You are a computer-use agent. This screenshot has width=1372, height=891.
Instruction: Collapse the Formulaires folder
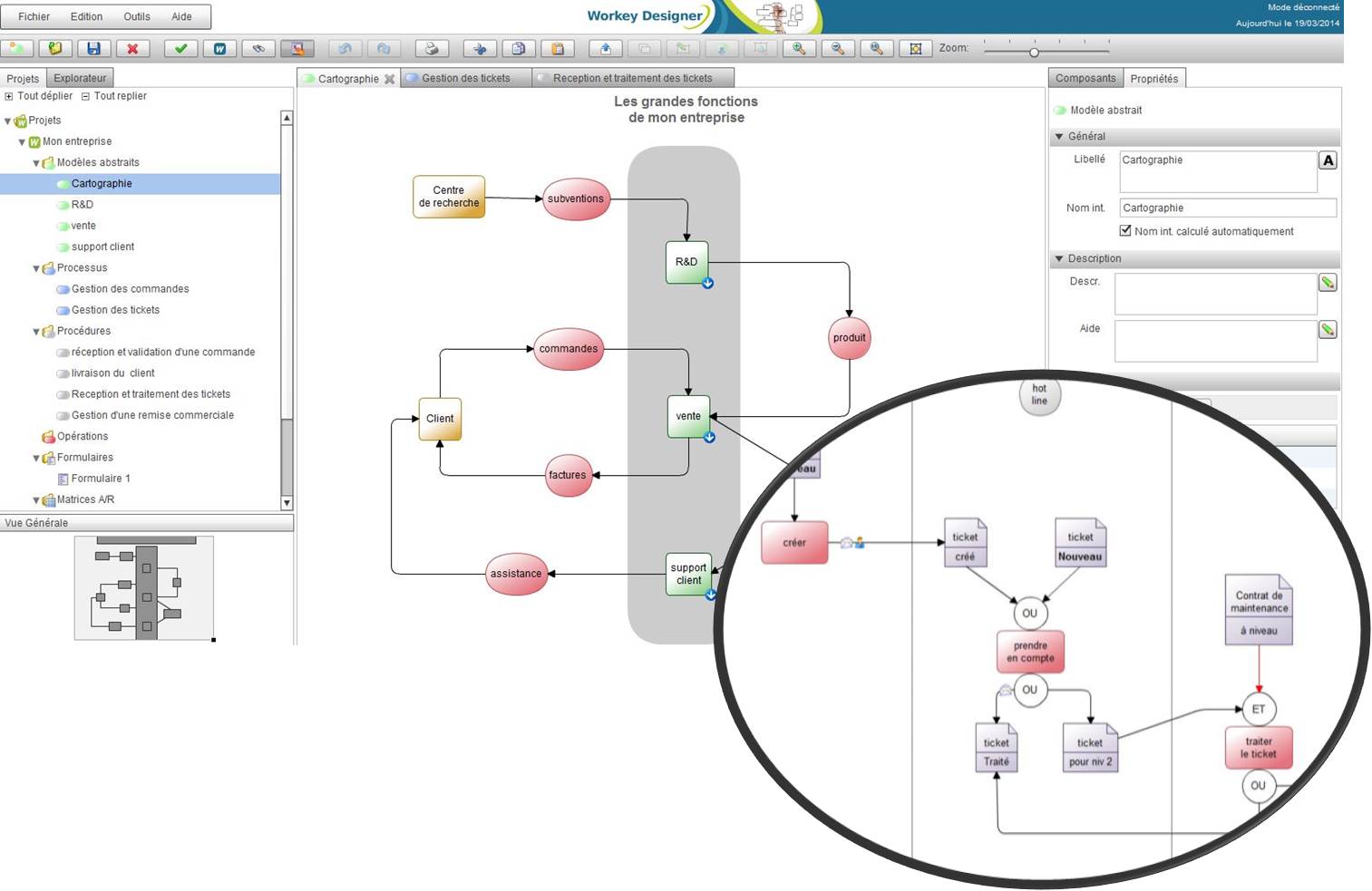pyautogui.click(x=37, y=459)
